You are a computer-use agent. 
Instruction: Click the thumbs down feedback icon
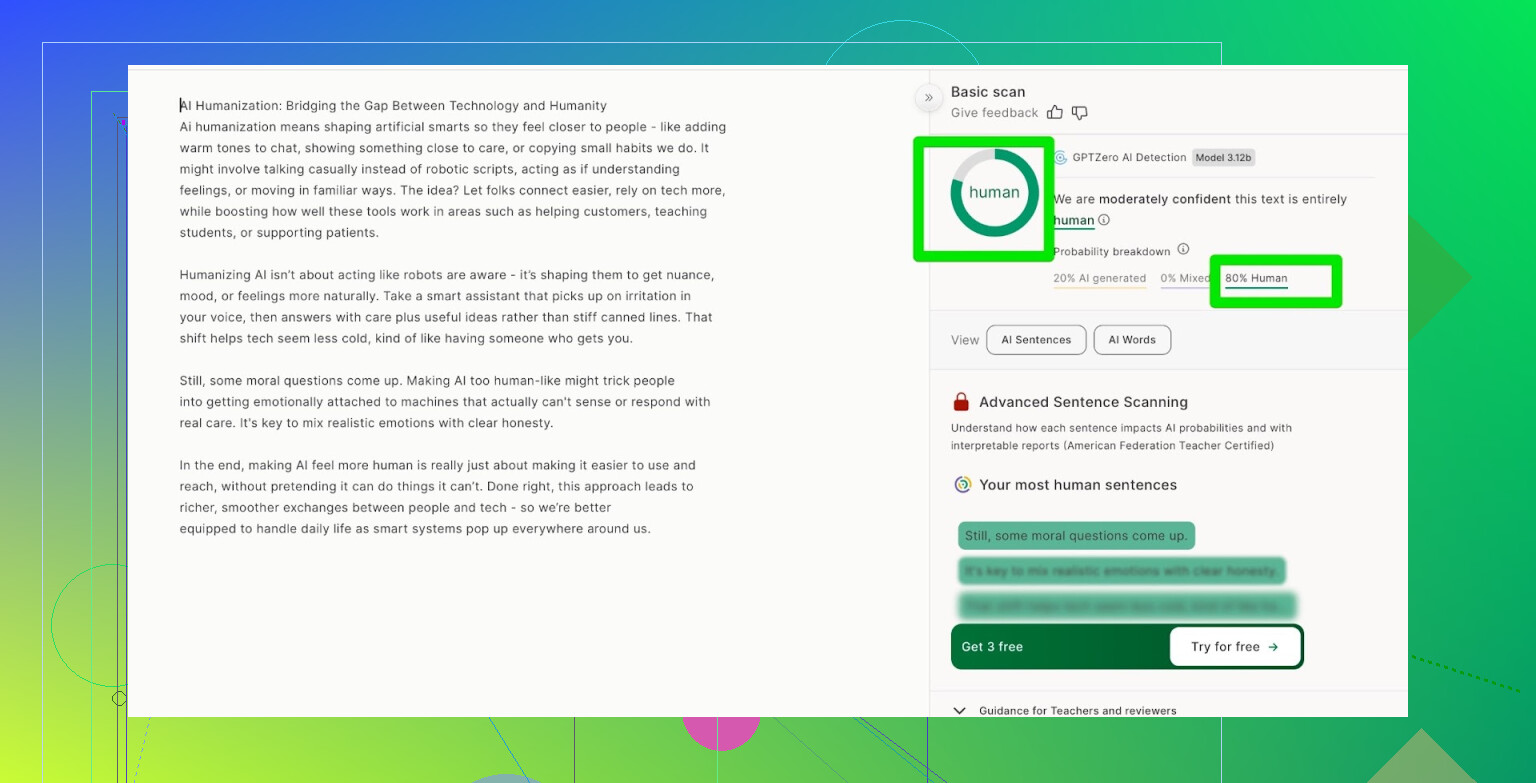tap(1080, 113)
